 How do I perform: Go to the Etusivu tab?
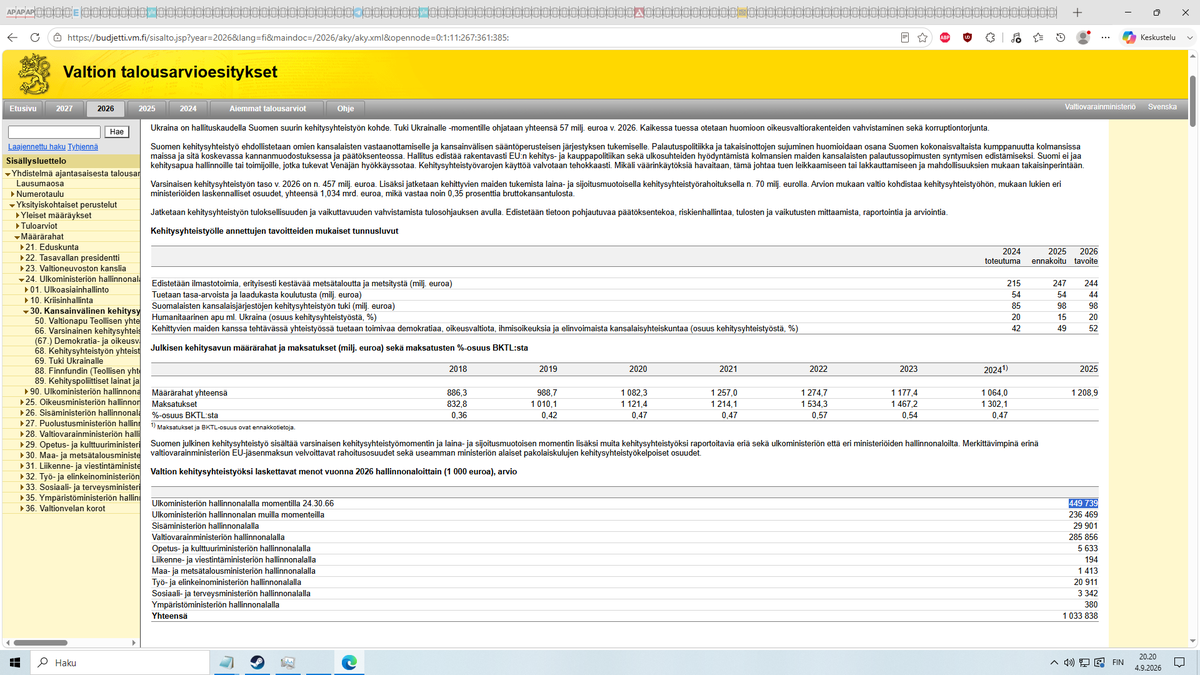23,108
